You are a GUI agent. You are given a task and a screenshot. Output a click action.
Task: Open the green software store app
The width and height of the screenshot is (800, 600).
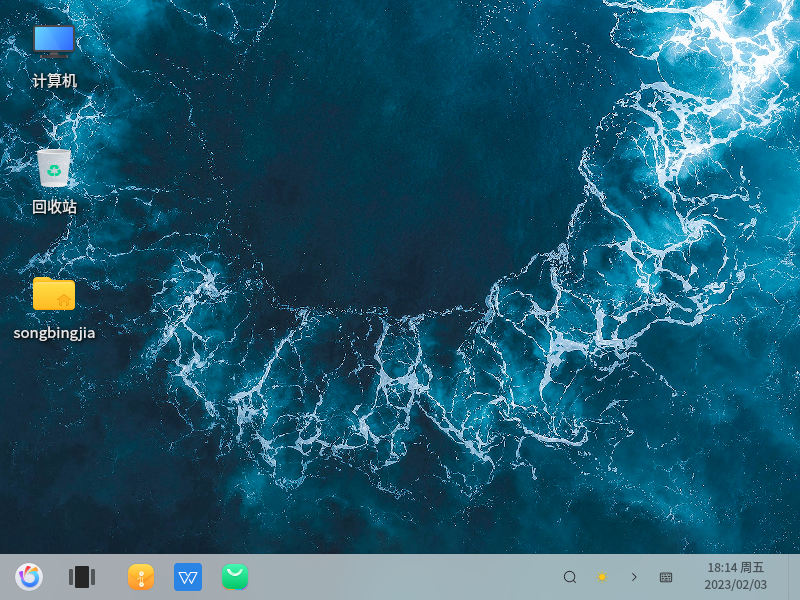pyautogui.click(x=235, y=577)
